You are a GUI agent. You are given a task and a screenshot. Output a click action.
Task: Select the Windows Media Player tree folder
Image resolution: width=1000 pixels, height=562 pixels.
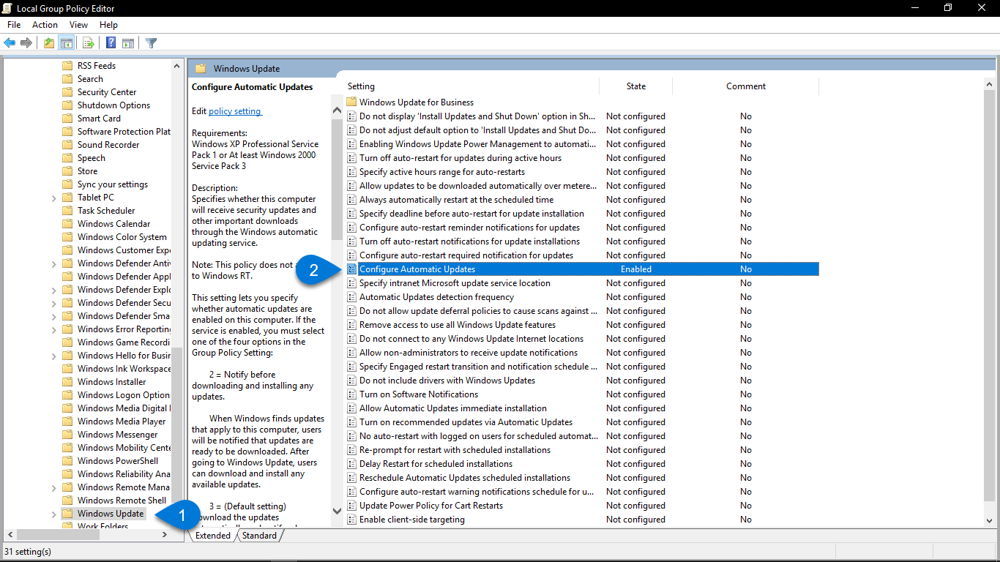[x=121, y=421]
